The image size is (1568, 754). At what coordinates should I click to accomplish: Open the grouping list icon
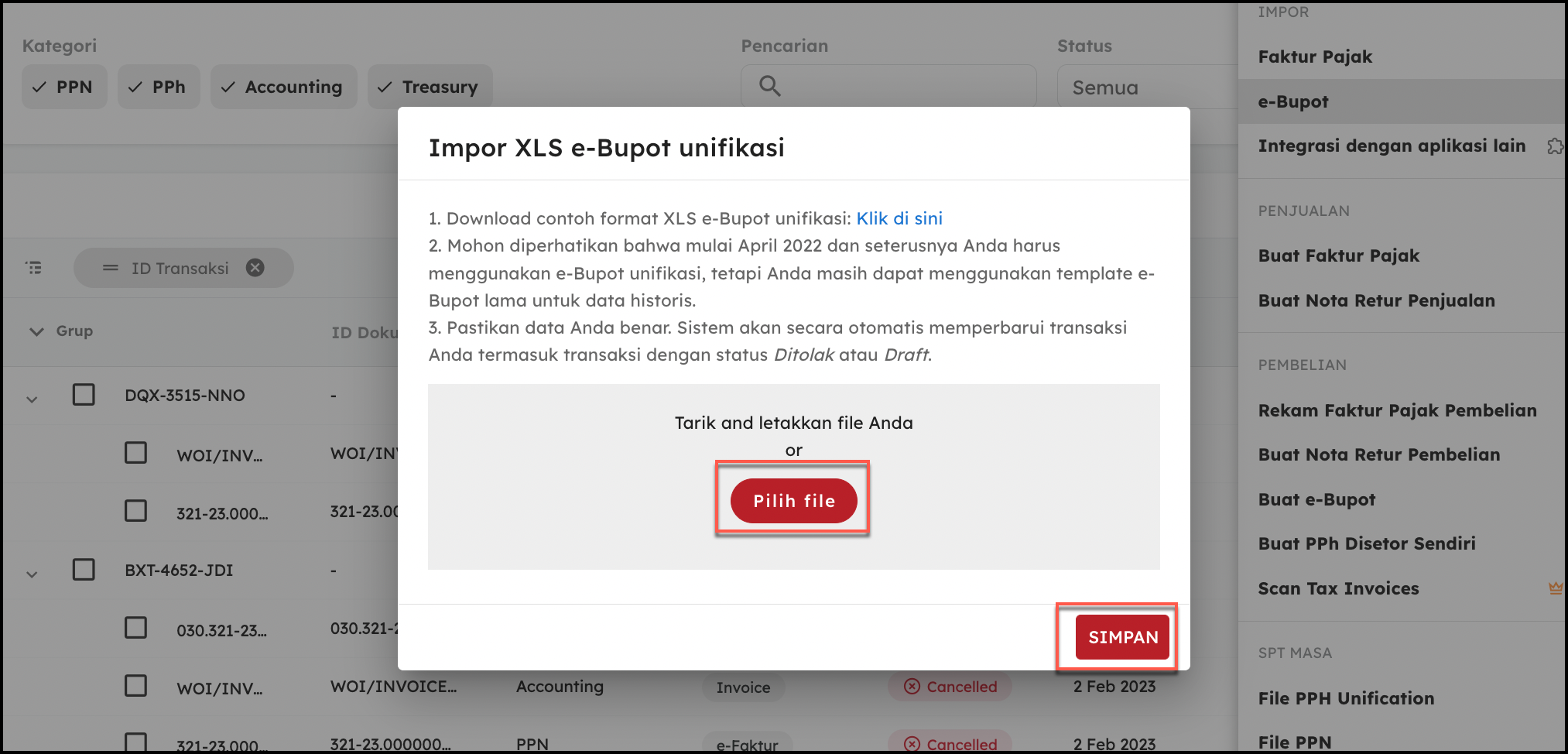pyautogui.click(x=33, y=268)
